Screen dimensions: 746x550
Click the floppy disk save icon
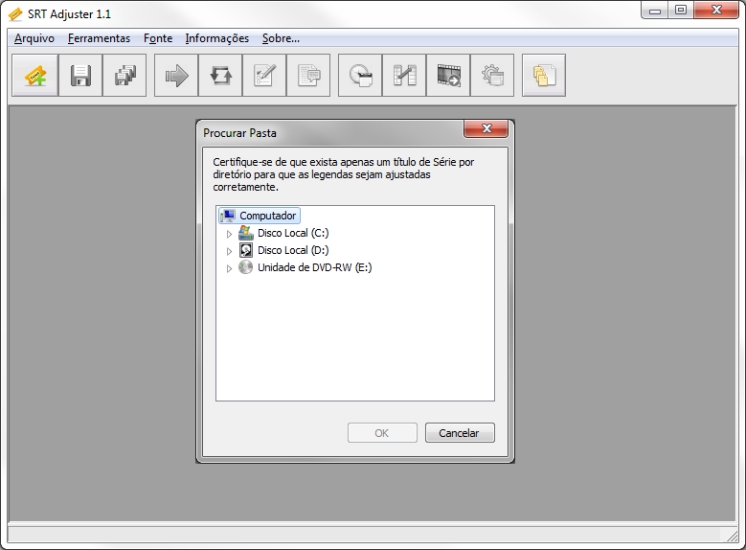point(80,76)
